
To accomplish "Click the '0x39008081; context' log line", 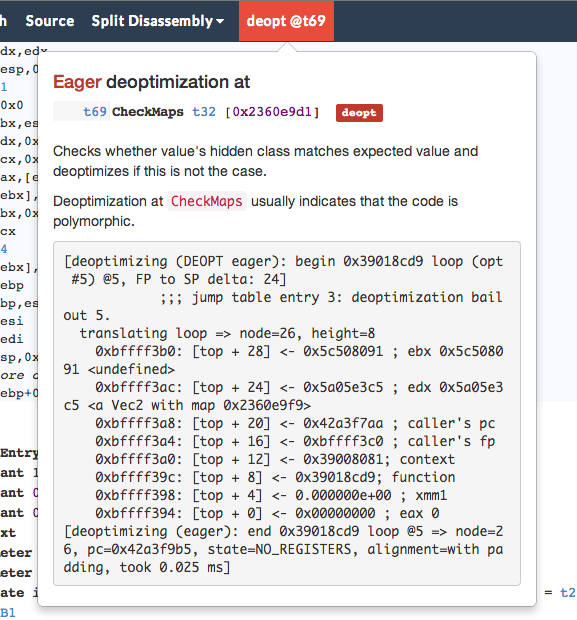I will (x=275, y=459).
